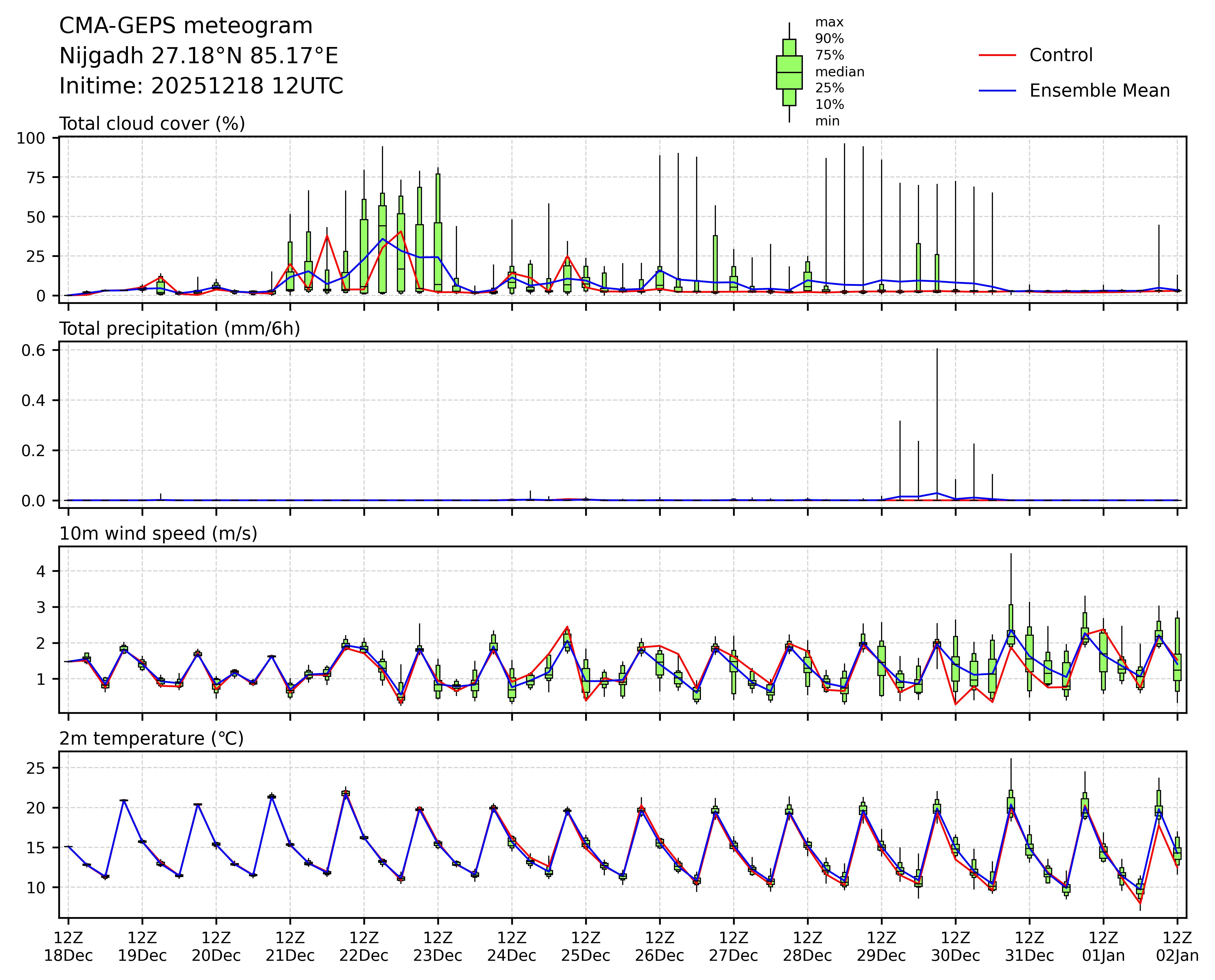Viewport: 1215px width, 980px height.
Task: Click the 'CMA-GEPS meteogram' title text
Action: (186, 26)
